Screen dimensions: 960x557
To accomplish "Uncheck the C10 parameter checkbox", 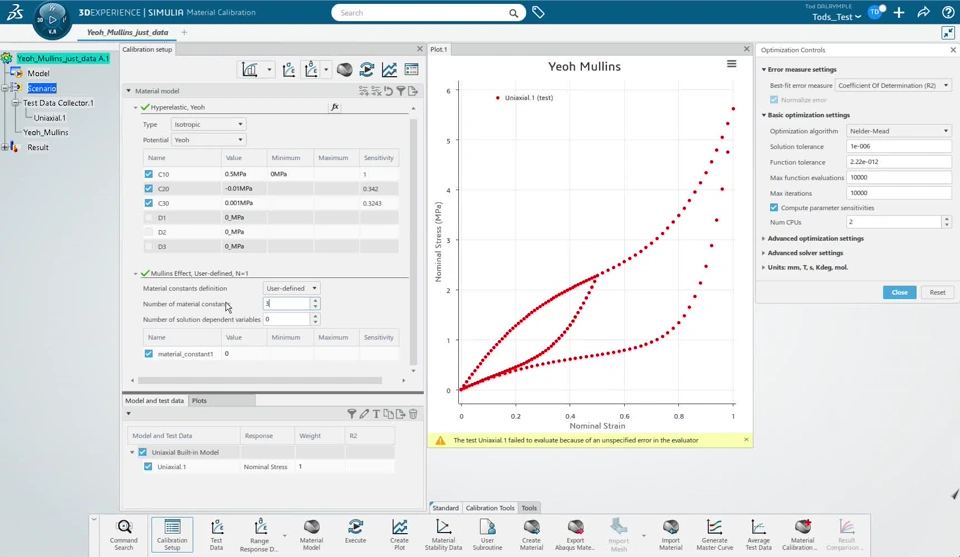I will [148, 174].
